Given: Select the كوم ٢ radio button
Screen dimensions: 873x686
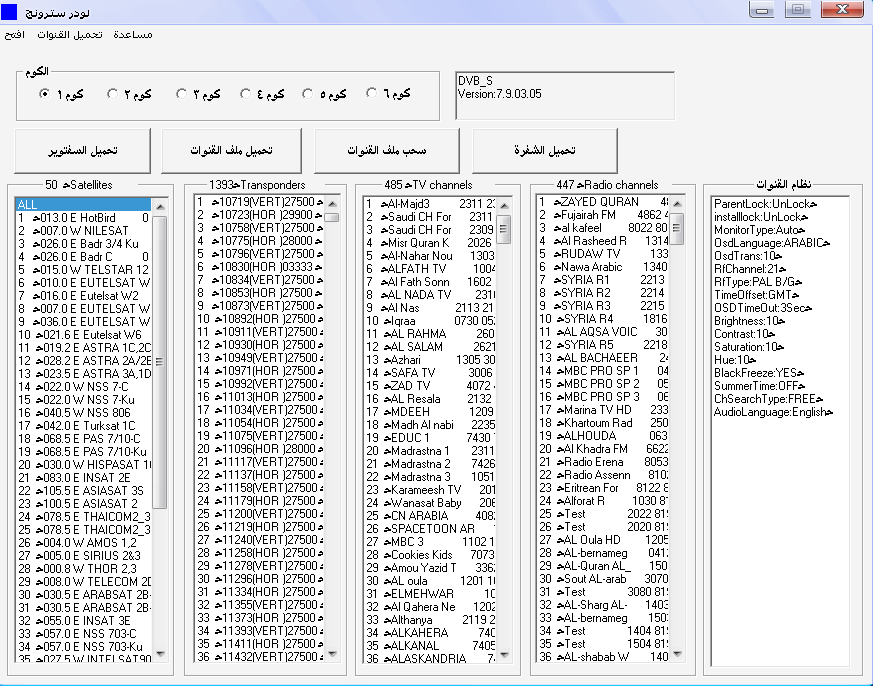Looking at the screenshot, I should tap(112, 94).
